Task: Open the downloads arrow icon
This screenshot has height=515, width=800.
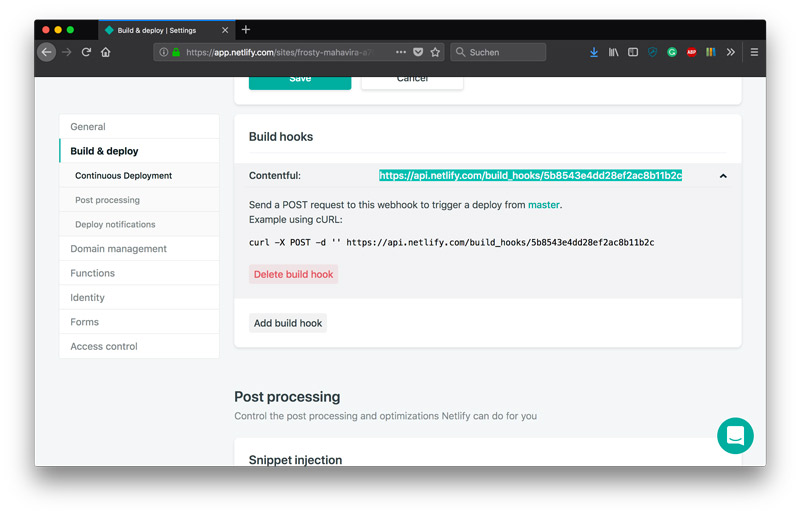Action: pos(593,52)
